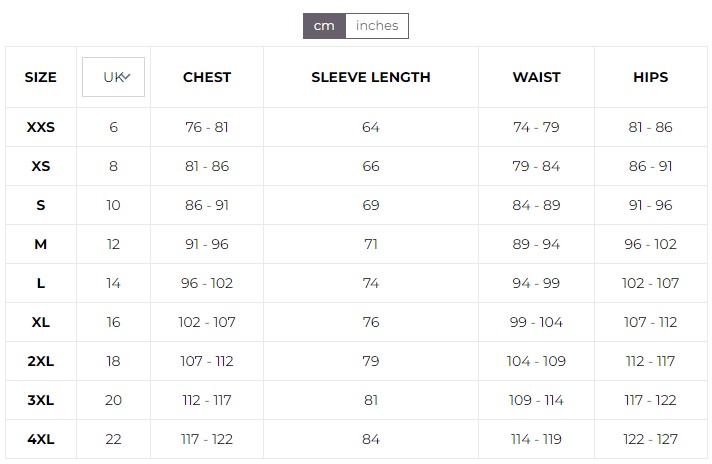
Task: Open the UK size region dropdown
Action: point(114,77)
